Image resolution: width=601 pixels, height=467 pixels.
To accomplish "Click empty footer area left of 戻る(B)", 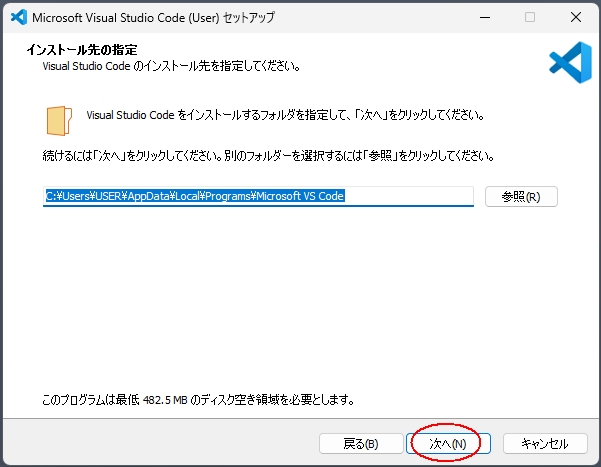I will (160, 443).
